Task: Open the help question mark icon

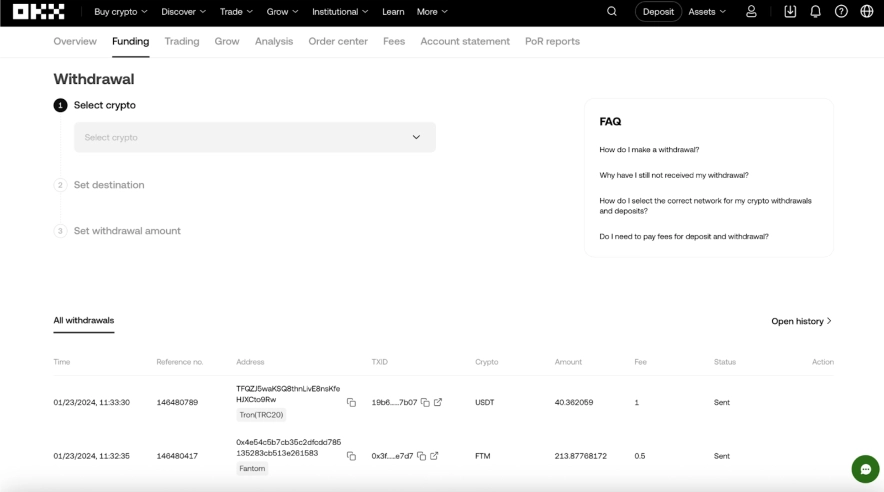Action: 841,12
